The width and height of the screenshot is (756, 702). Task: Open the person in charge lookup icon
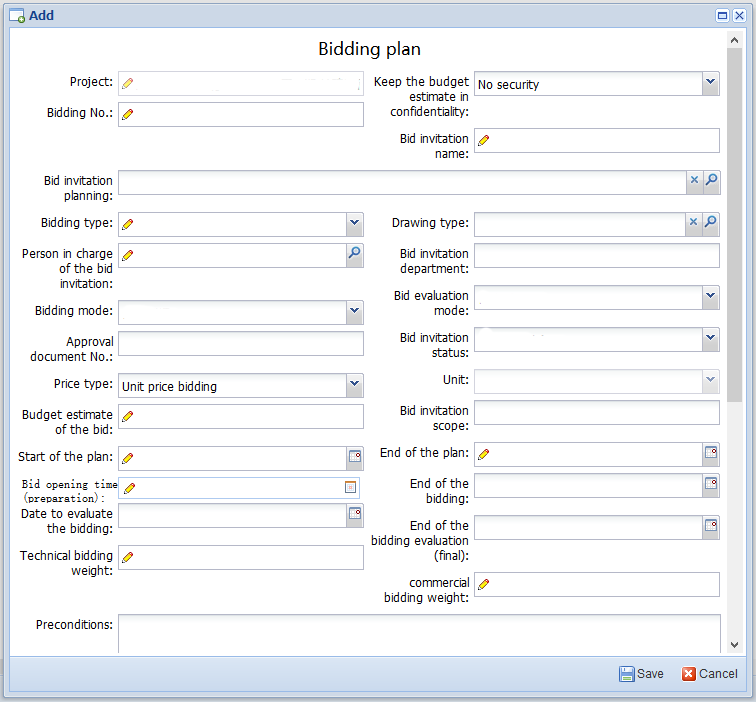coord(354,255)
